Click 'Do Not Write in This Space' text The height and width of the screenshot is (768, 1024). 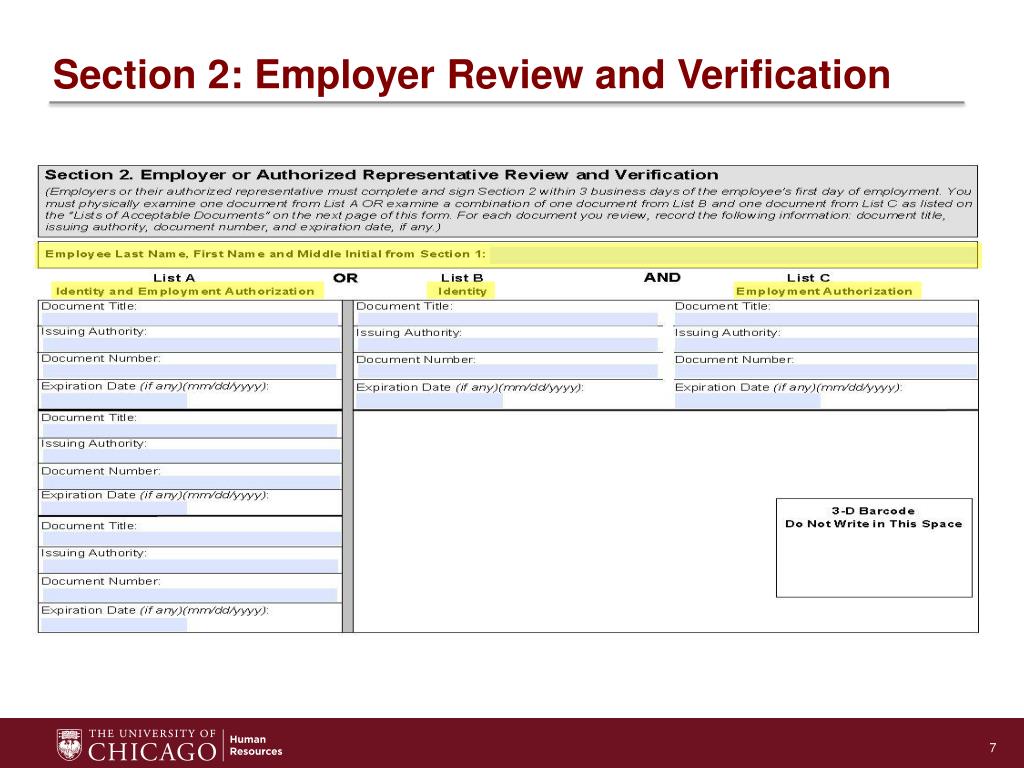tap(874, 524)
